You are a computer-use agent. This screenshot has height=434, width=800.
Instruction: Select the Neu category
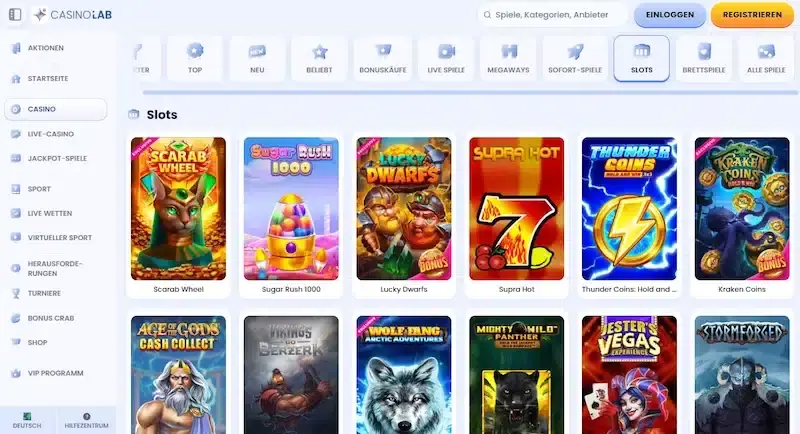pos(257,59)
